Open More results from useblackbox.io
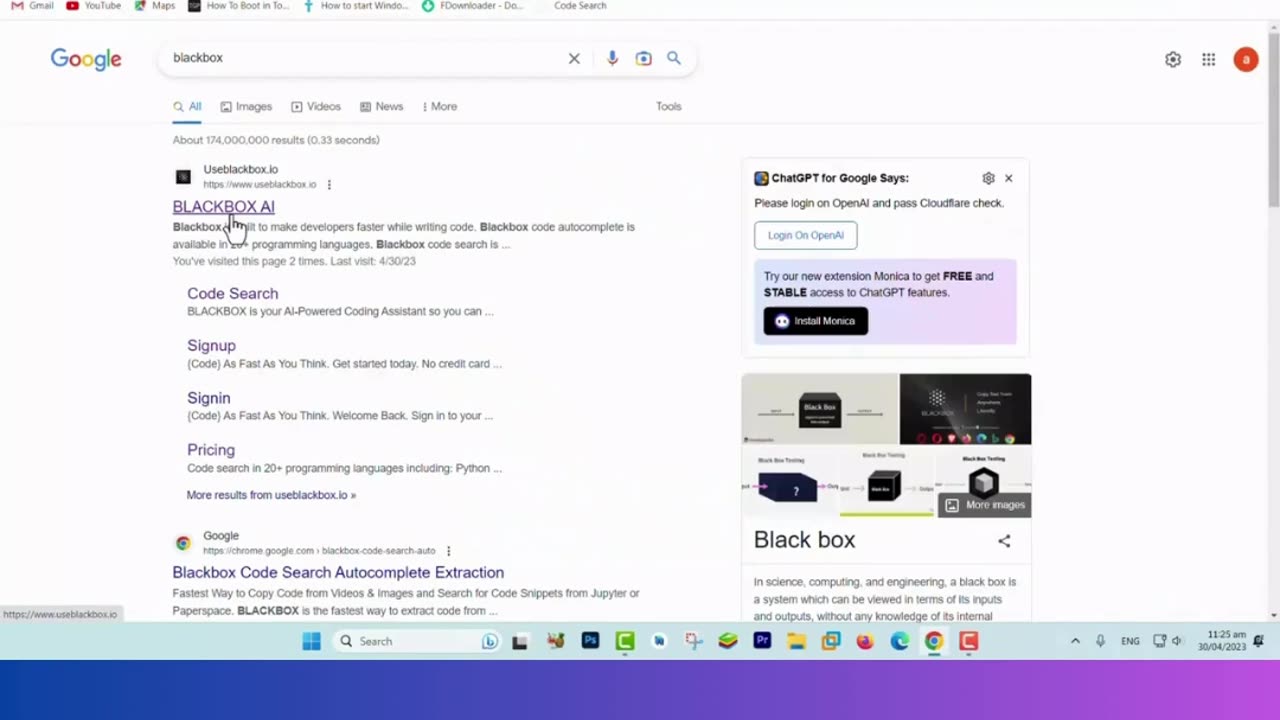The image size is (1280, 720). pos(271,495)
